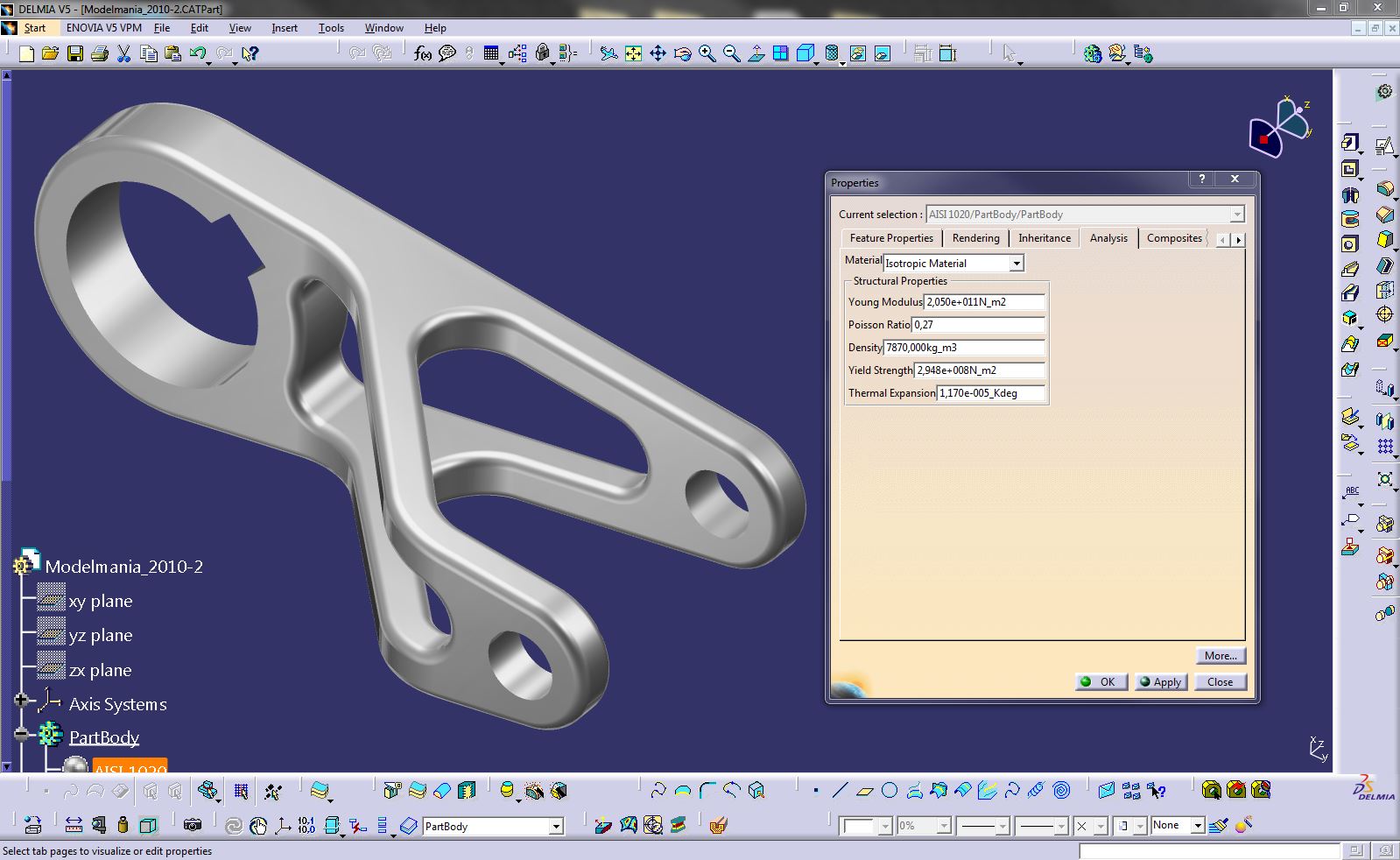This screenshot has width=1400, height=860.
Task: Click the Fit All In icon
Action: 633,54
